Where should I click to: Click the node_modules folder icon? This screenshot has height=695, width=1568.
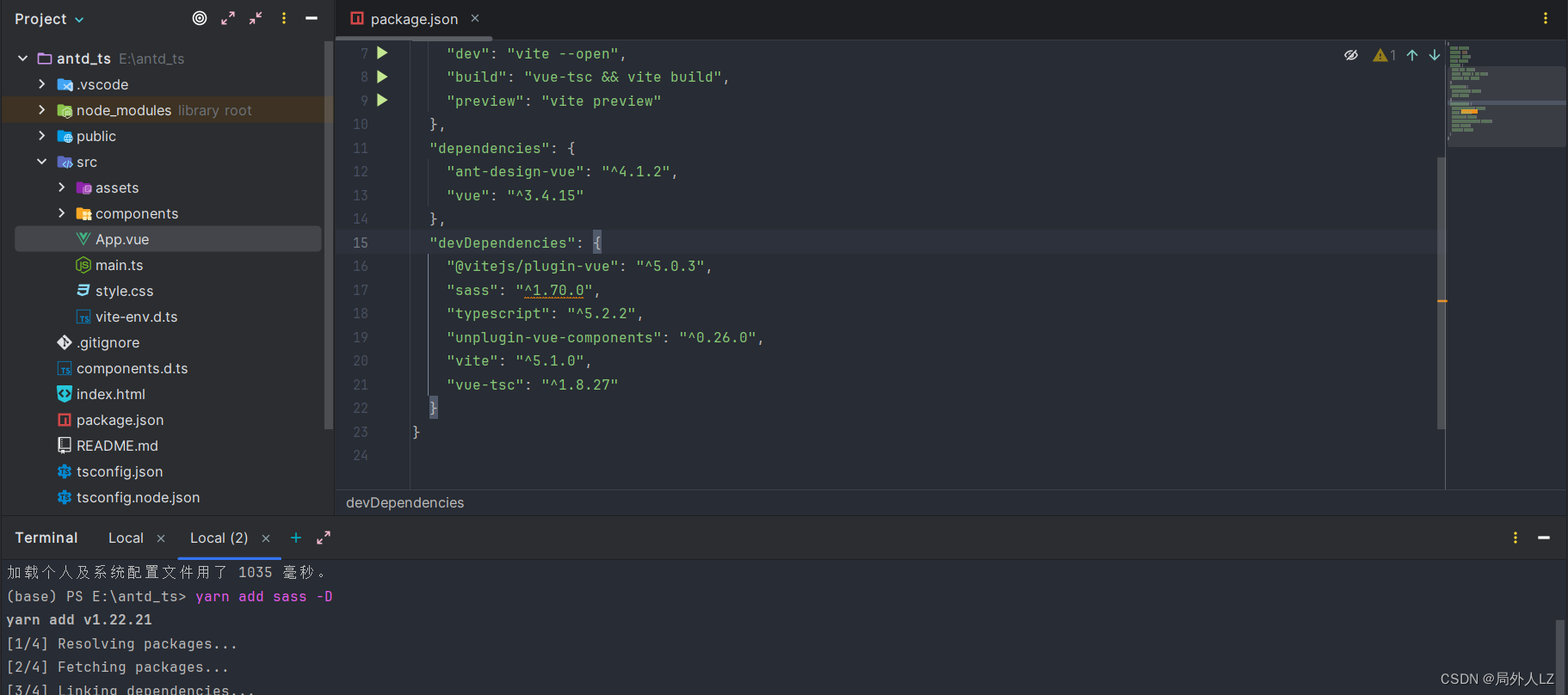click(x=65, y=110)
